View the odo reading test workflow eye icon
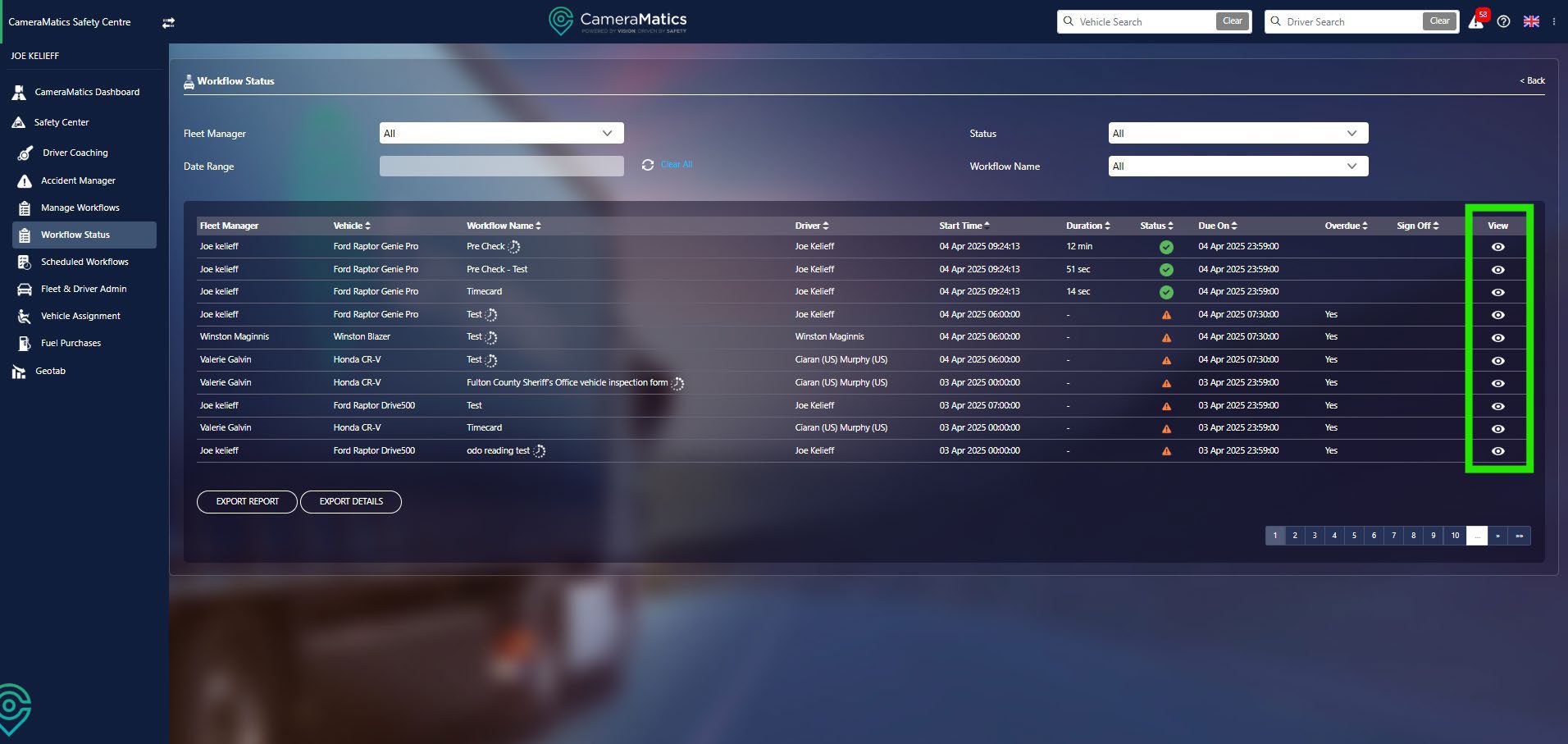1568x744 pixels. point(1497,451)
